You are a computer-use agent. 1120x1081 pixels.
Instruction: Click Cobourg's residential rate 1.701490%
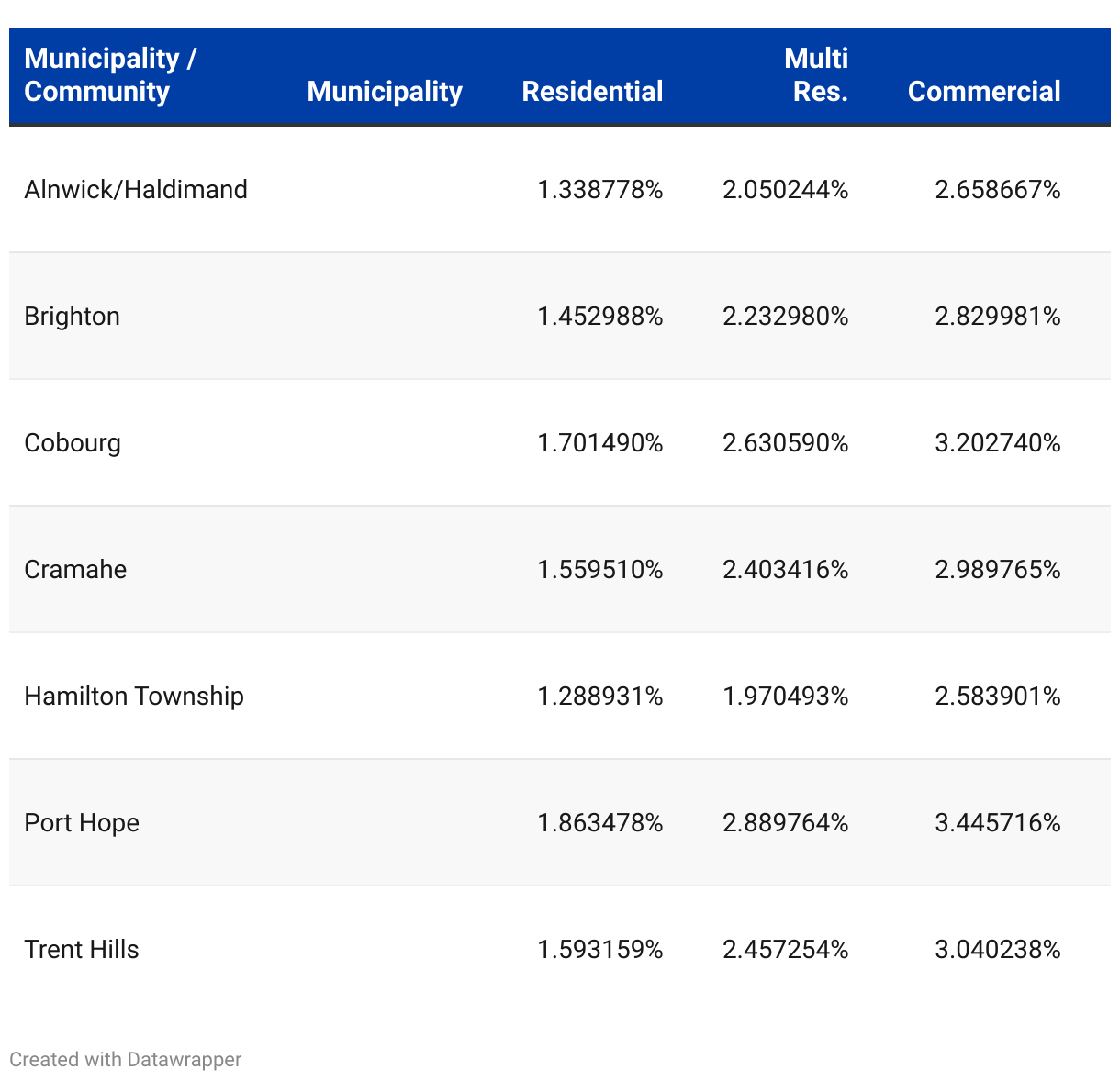click(x=600, y=443)
